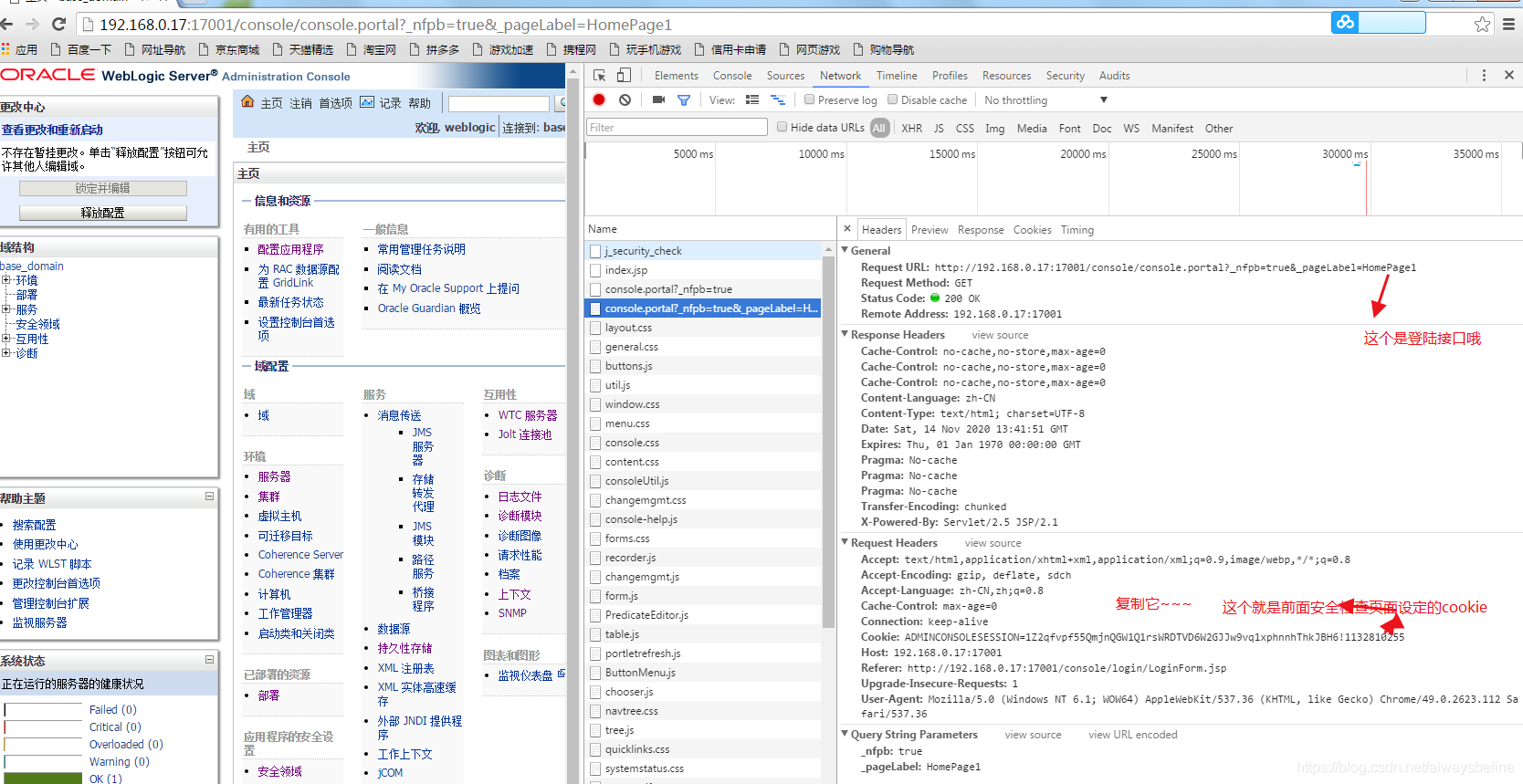Open the Sources tab in DevTools
The height and width of the screenshot is (784, 1523).
pyautogui.click(x=785, y=76)
